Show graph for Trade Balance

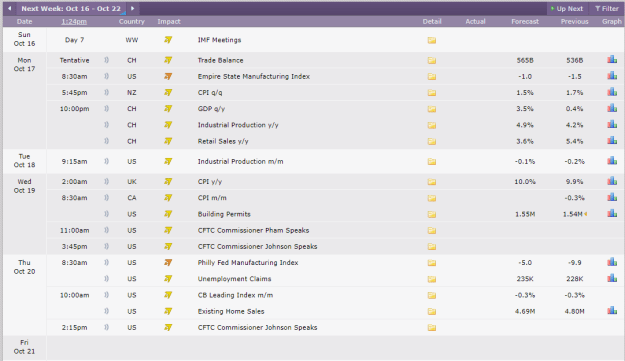(612, 60)
